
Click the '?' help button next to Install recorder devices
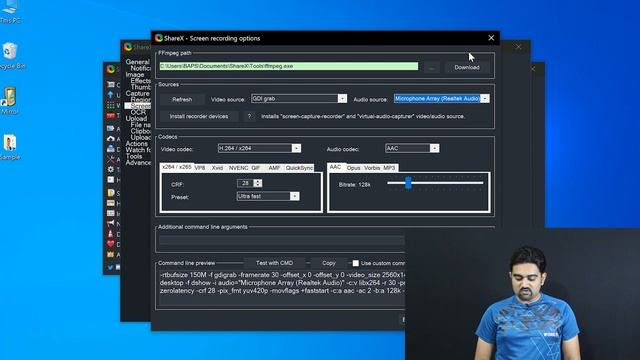[x=249, y=116]
